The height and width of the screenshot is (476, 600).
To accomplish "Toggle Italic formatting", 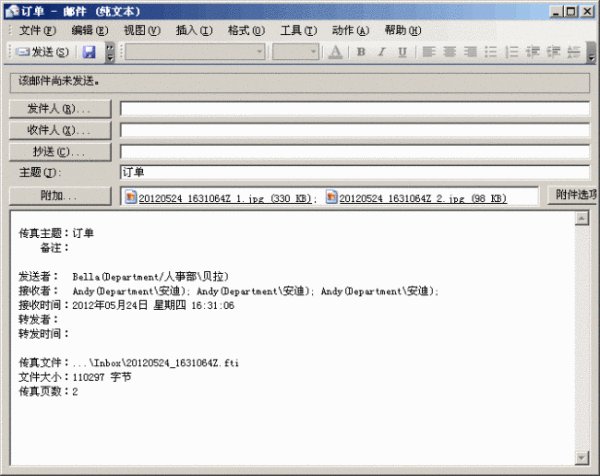I will click(382, 52).
